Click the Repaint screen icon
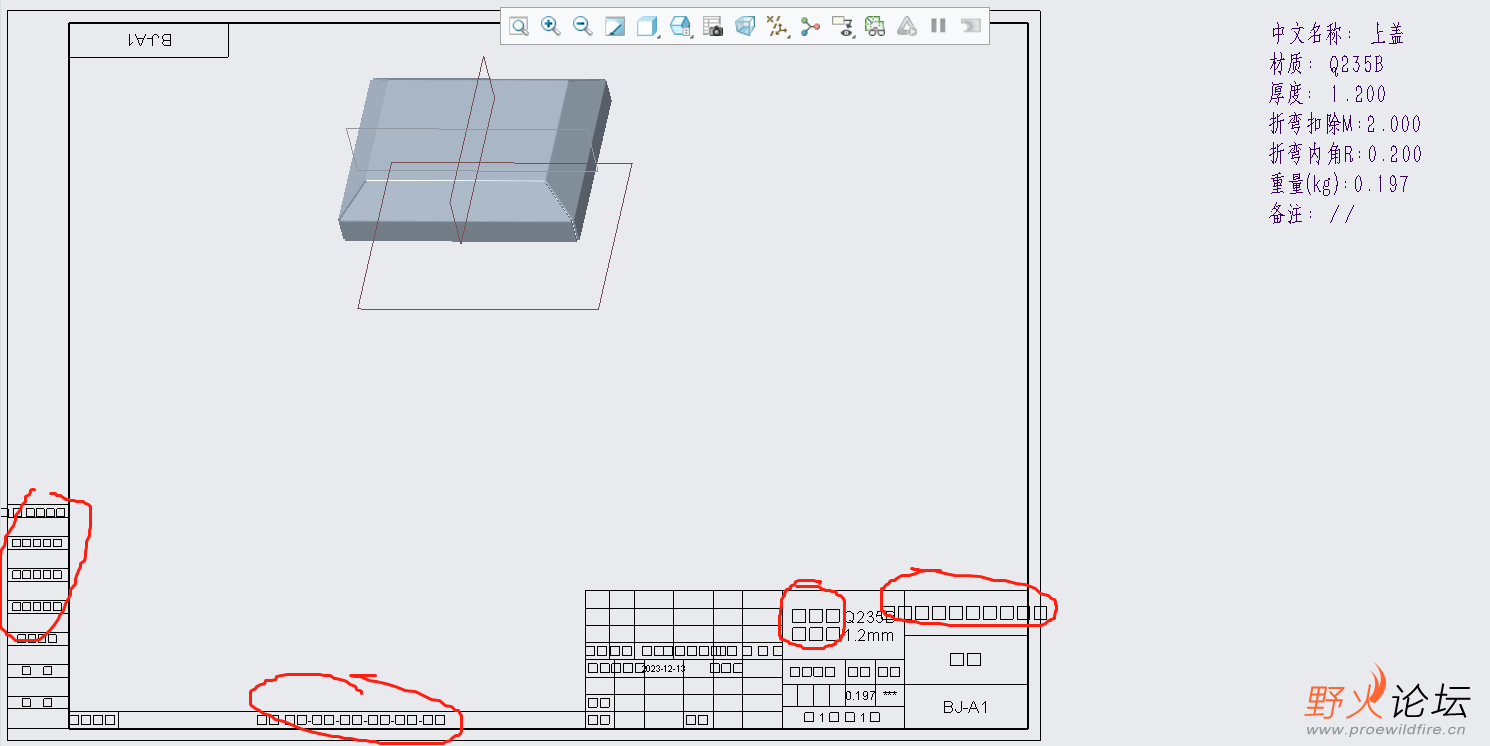The height and width of the screenshot is (746, 1490). (615, 26)
